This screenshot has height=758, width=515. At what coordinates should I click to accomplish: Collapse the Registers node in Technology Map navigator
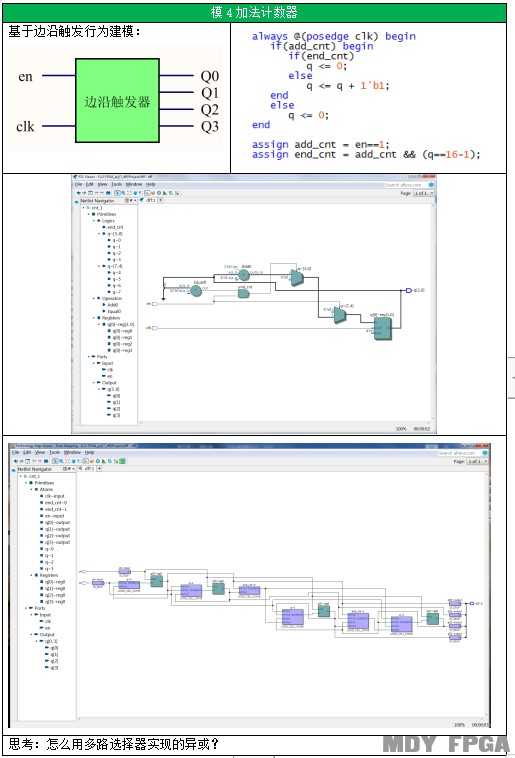pos(32,575)
